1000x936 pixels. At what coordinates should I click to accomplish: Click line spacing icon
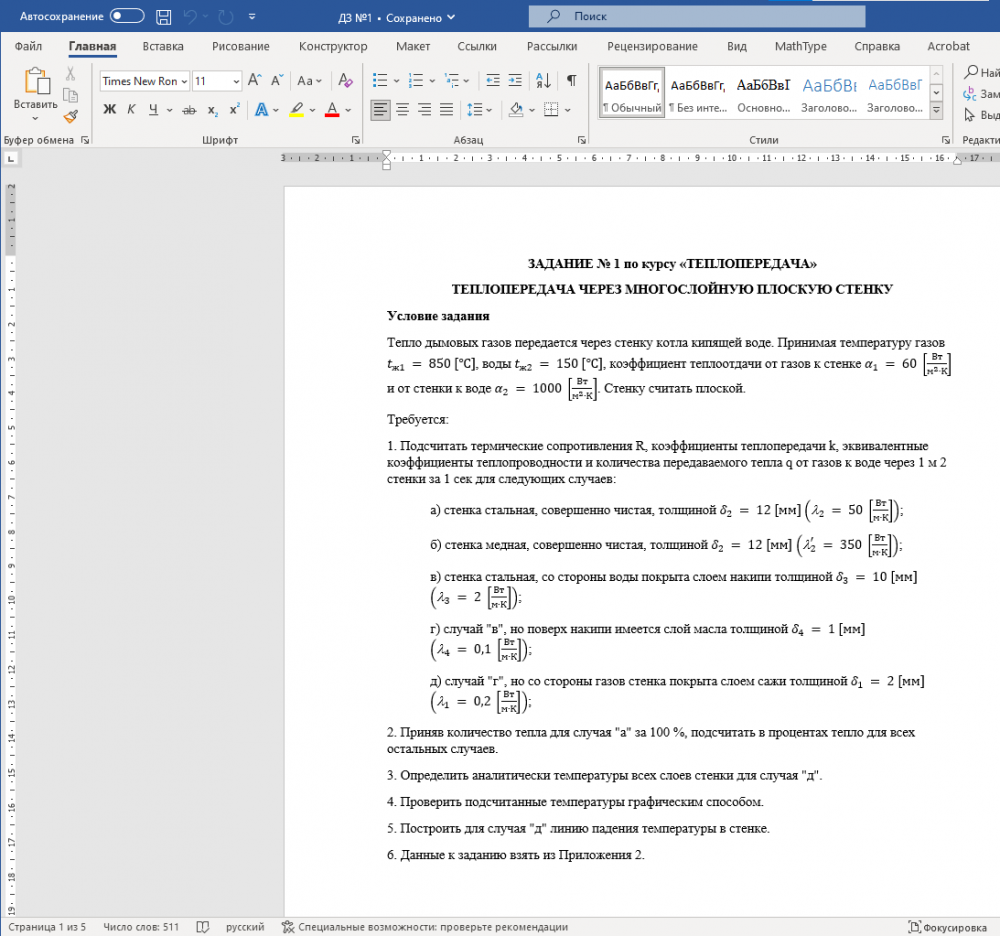click(x=474, y=110)
